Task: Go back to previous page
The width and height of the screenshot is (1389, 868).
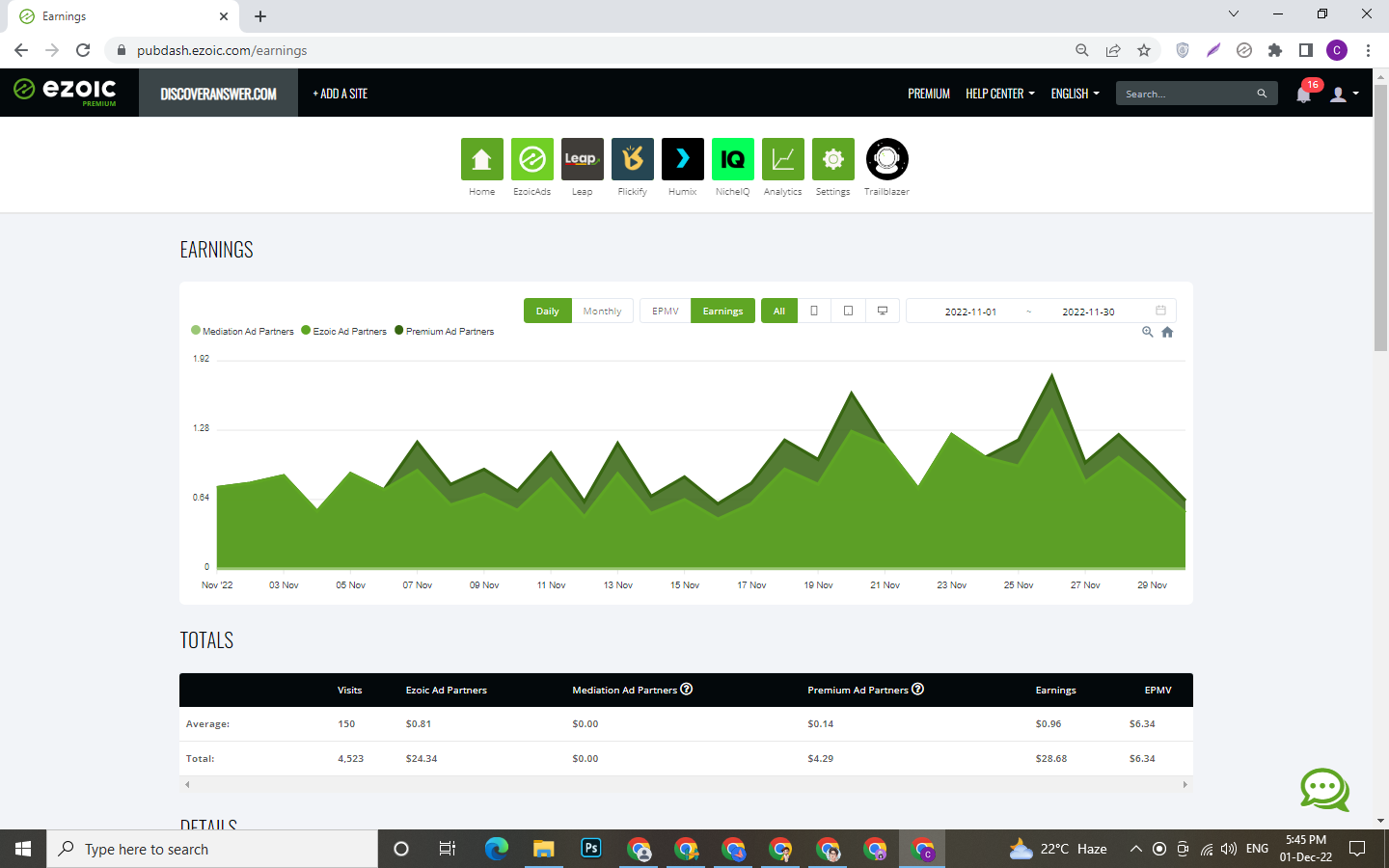Action: tap(21, 50)
